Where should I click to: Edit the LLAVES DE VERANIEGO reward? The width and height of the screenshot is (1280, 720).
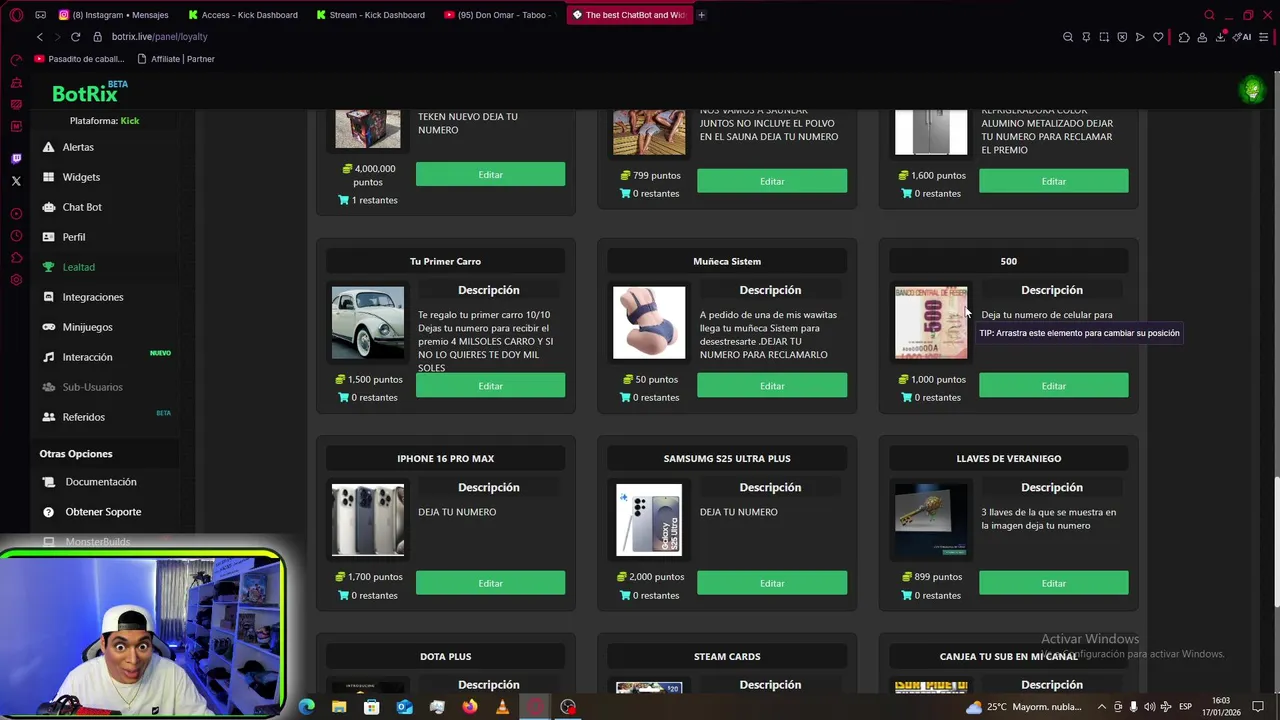(x=1053, y=583)
